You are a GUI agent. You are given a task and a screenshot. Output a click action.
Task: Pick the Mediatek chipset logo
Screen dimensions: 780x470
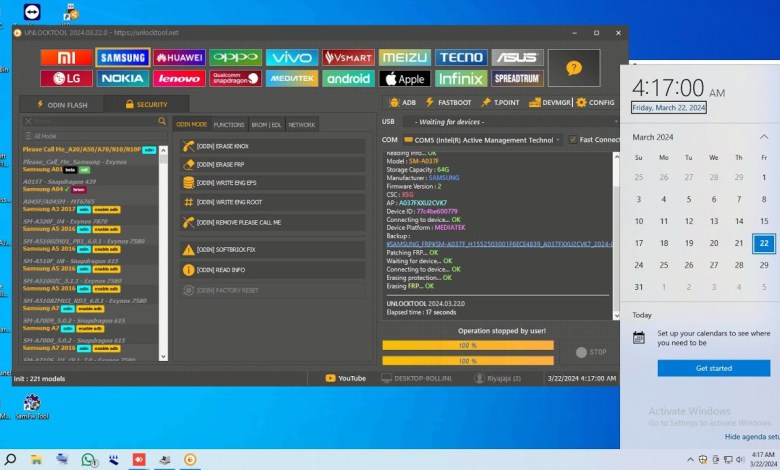(x=292, y=78)
